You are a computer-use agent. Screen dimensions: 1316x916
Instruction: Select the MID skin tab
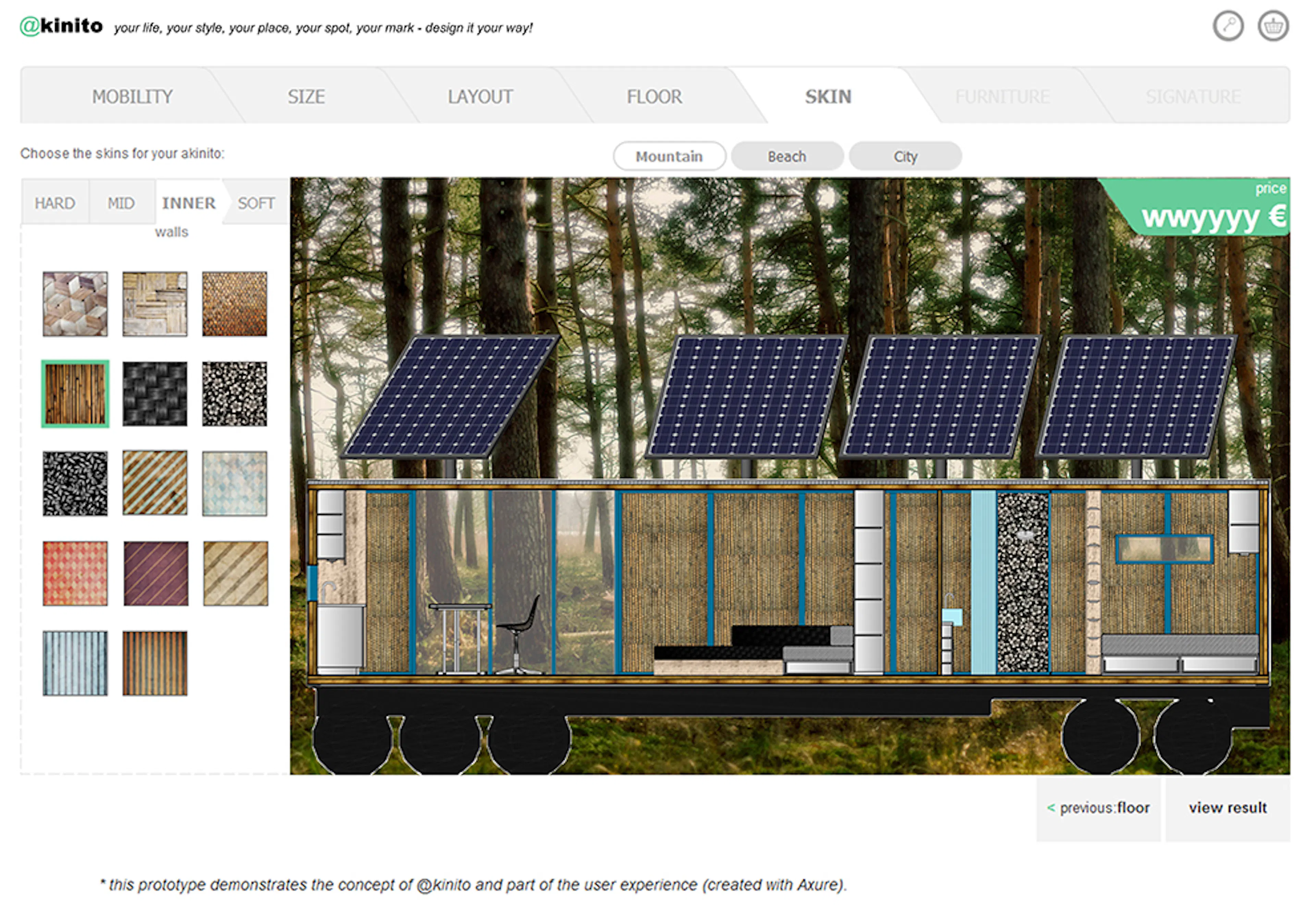(x=121, y=203)
